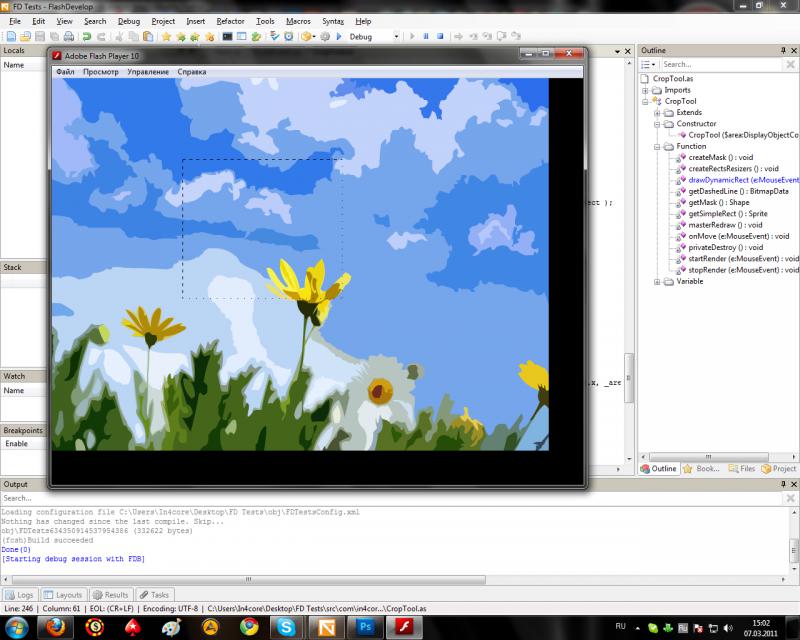The width and height of the screenshot is (800, 640).
Task: Open Flash Player Управление menu
Action: 148,72
